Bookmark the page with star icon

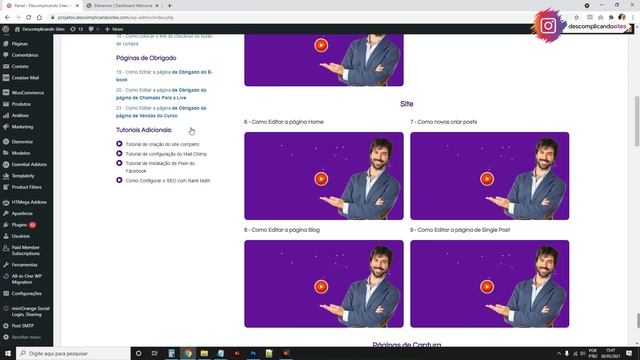(576, 18)
